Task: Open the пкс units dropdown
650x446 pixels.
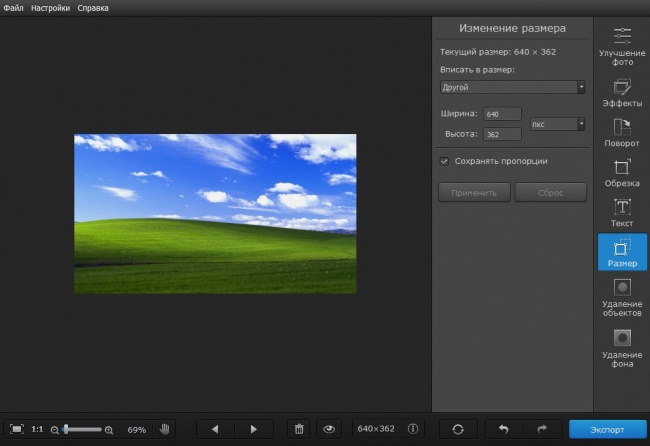Action: click(558, 124)
